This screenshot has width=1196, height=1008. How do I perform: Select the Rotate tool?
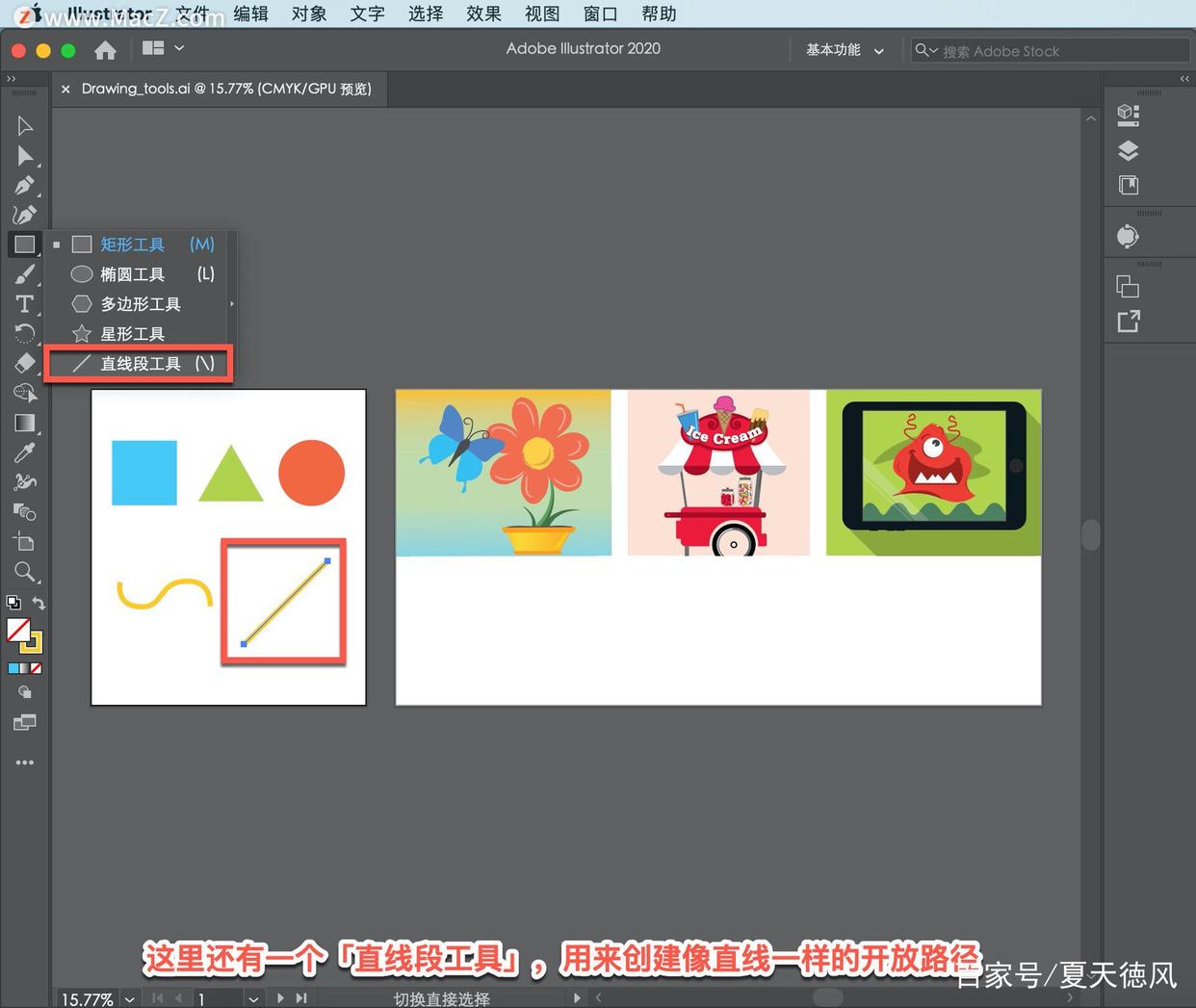click(25, 334)
